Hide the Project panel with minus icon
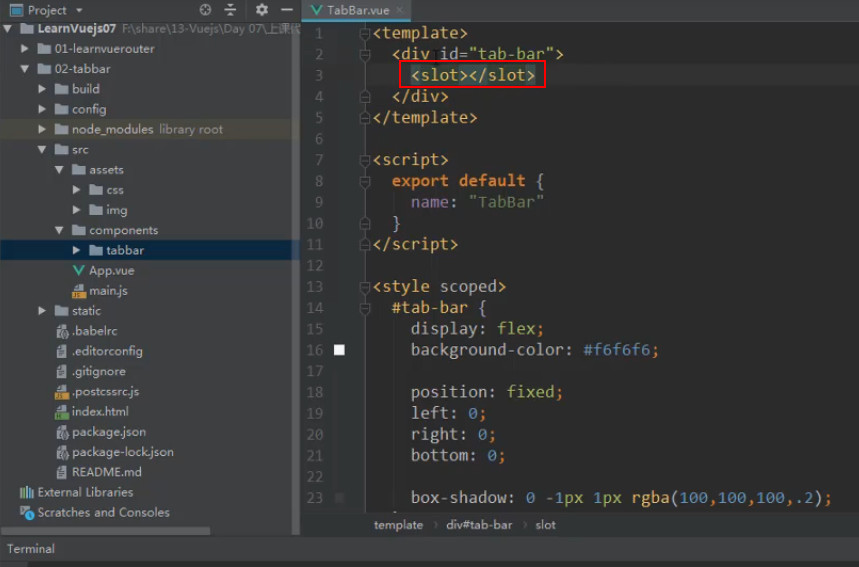The image size is (859, 567). pos(287,10)
